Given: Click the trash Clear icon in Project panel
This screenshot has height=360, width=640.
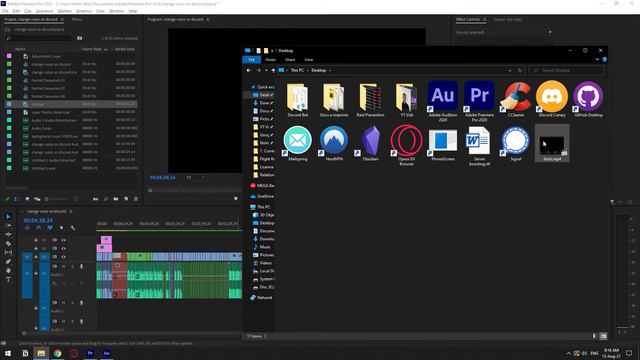Looking at the screenshot, I should pos(136,199).
